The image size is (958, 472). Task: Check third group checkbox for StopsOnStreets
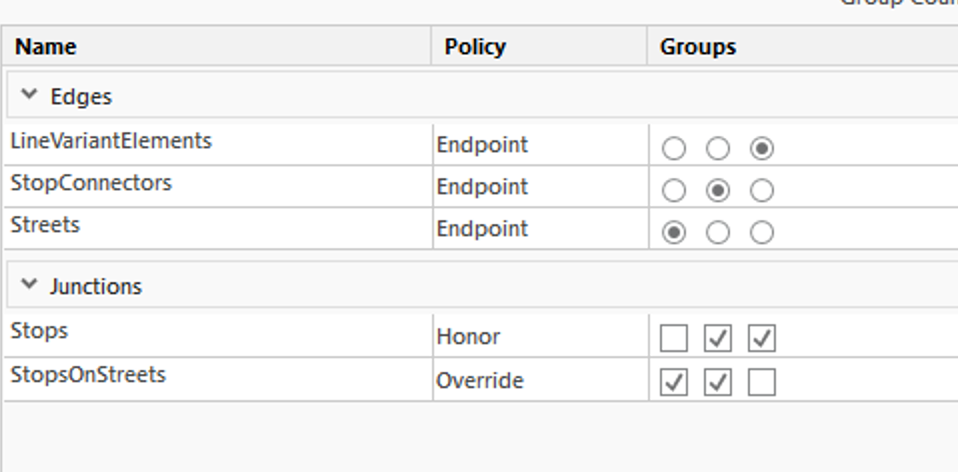tap(762, 383)
